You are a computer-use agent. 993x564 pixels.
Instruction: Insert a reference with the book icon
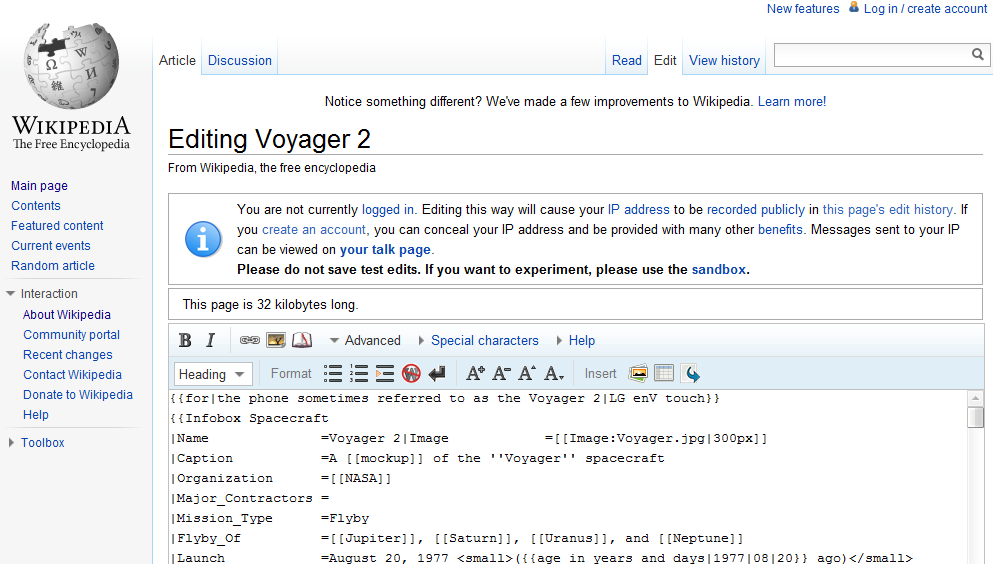point(302,341)
